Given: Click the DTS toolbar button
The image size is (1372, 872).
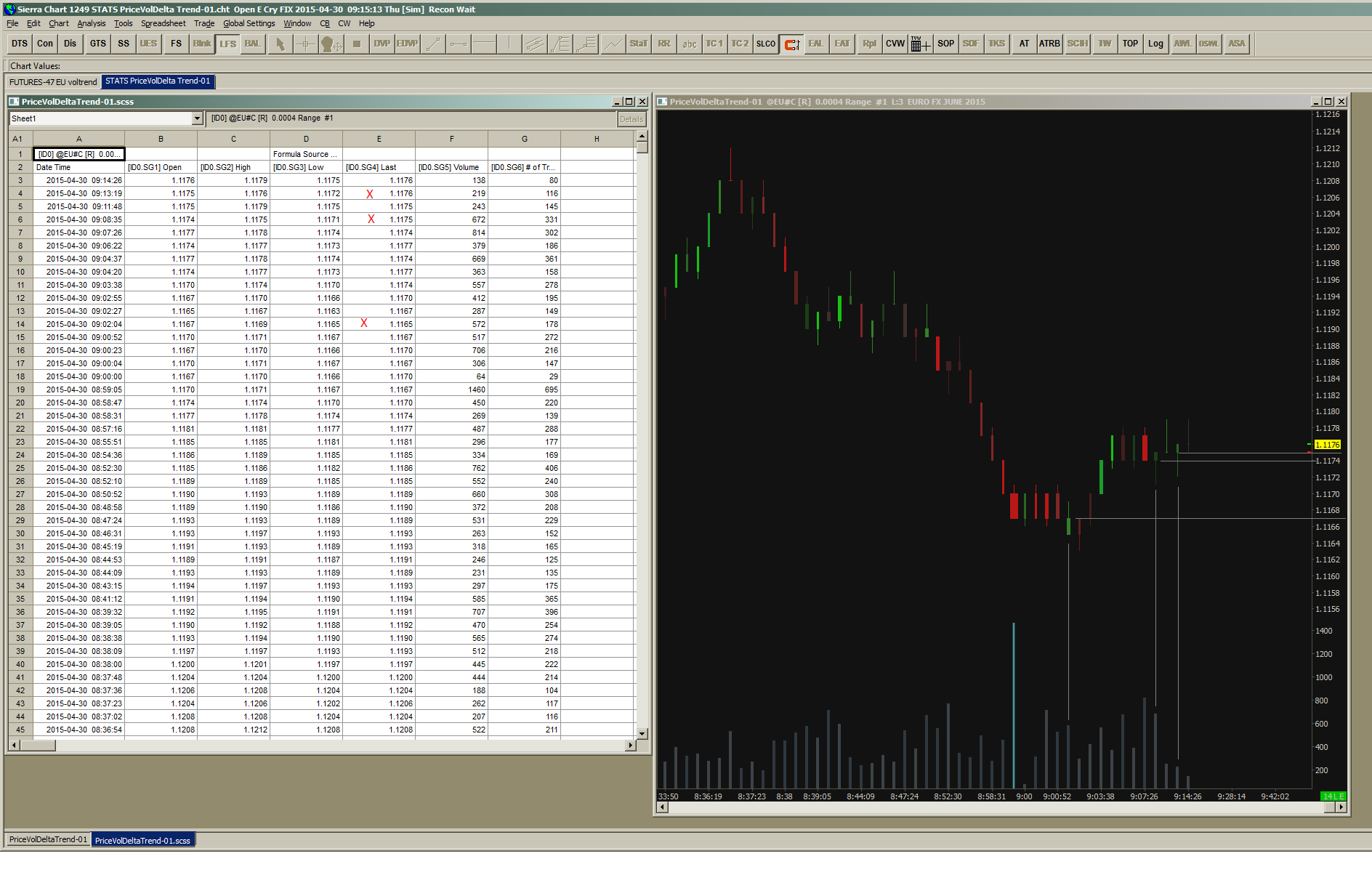Looking at the screenshot, I should click(x=20, y=44).
